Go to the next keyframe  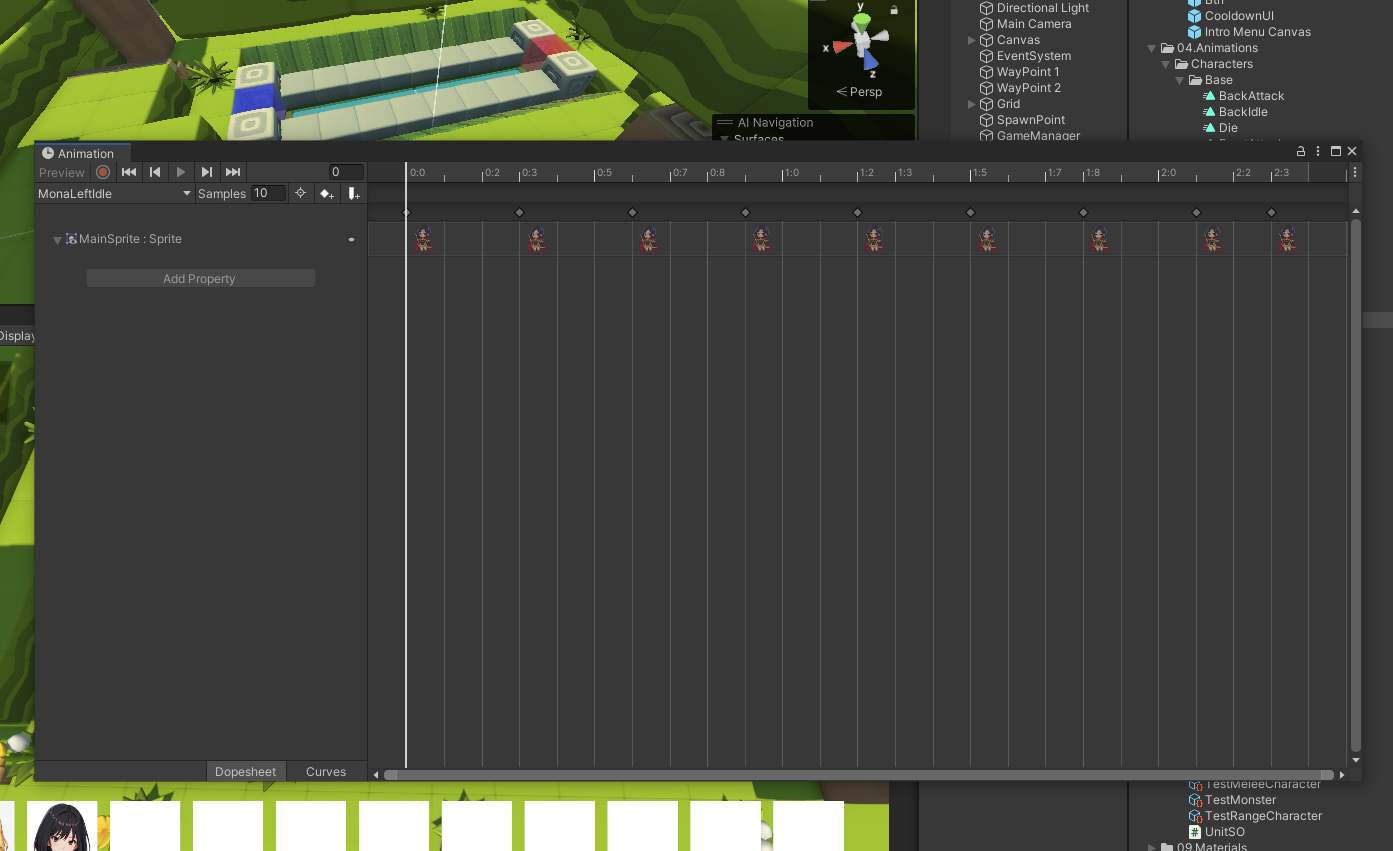[x=207, y=172]
